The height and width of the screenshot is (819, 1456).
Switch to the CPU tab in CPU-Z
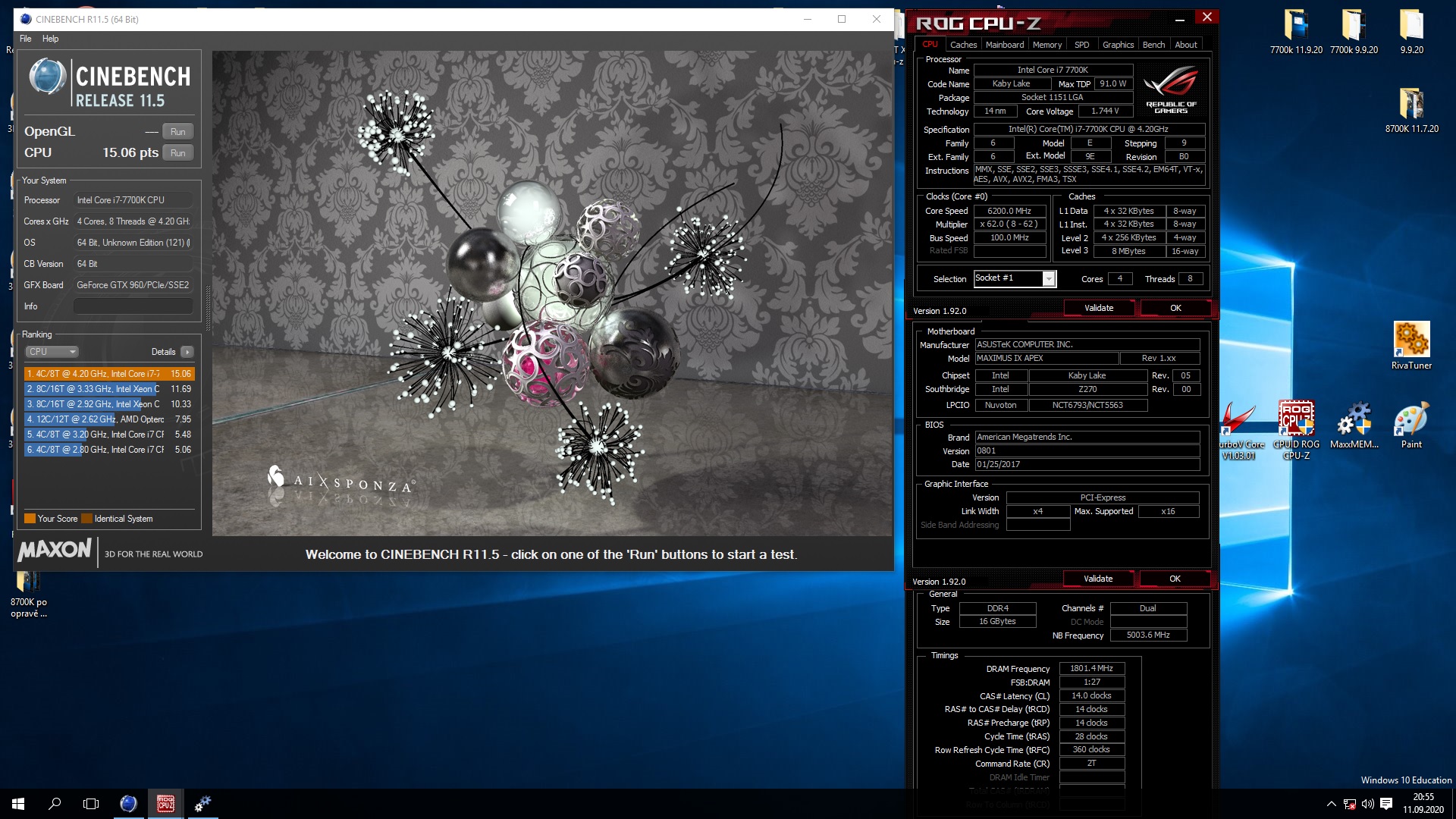point(930,45)
